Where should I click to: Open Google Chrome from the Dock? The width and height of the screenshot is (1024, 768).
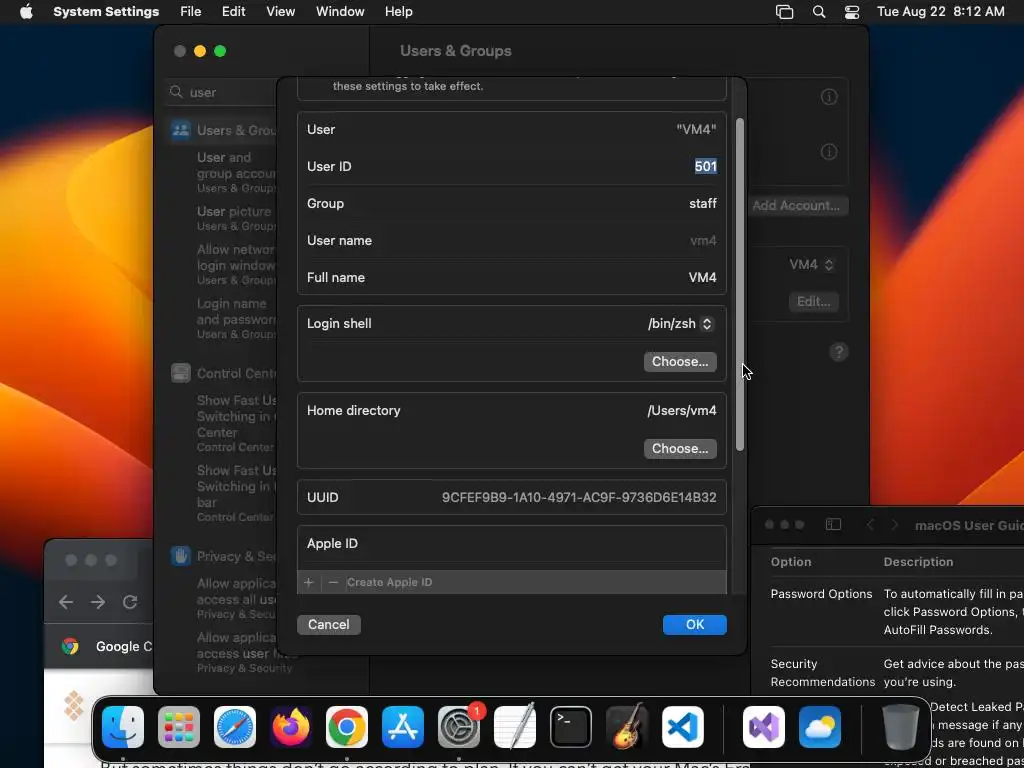pos(347,727)
